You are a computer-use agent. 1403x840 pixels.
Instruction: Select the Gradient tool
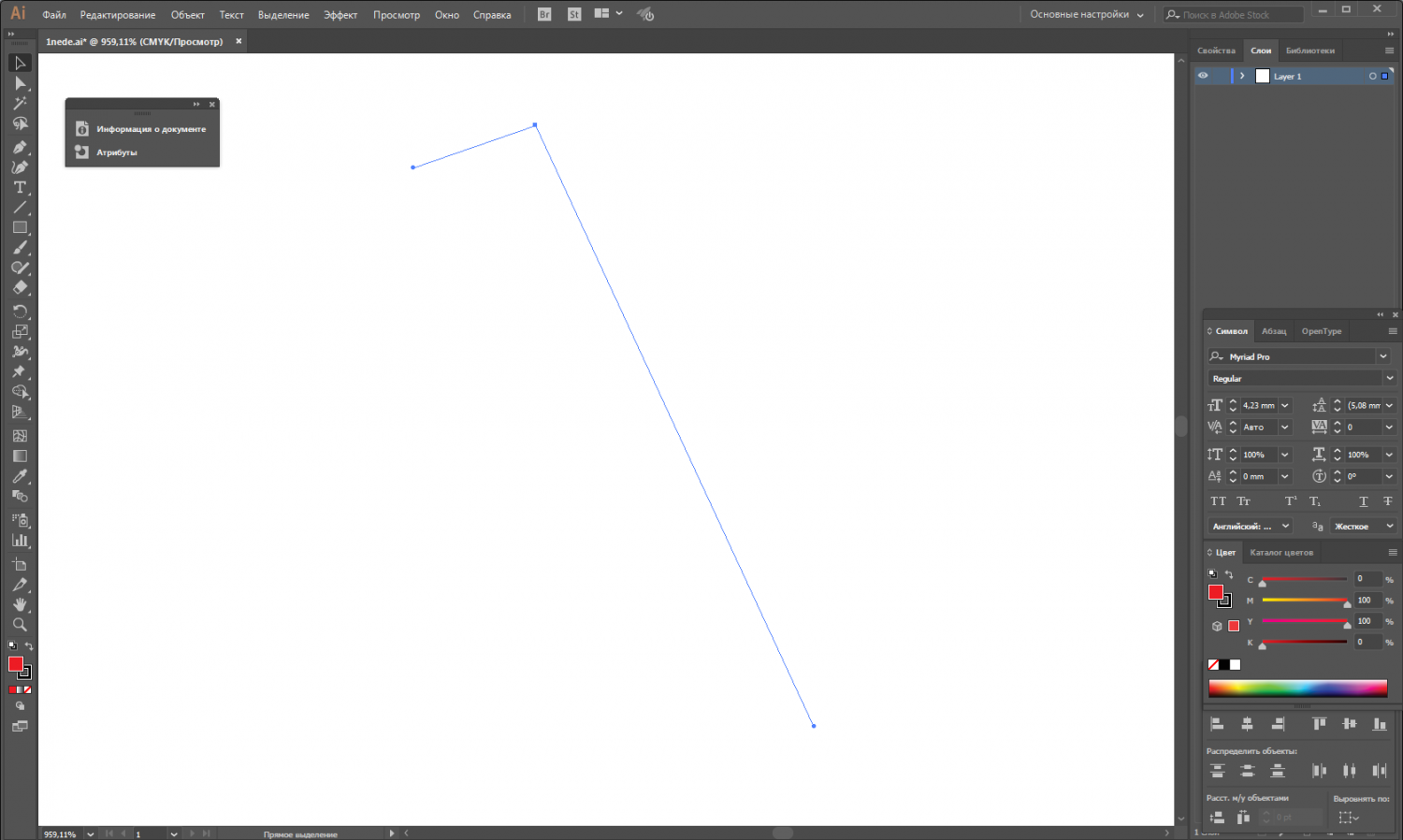[x=20, y=456]
